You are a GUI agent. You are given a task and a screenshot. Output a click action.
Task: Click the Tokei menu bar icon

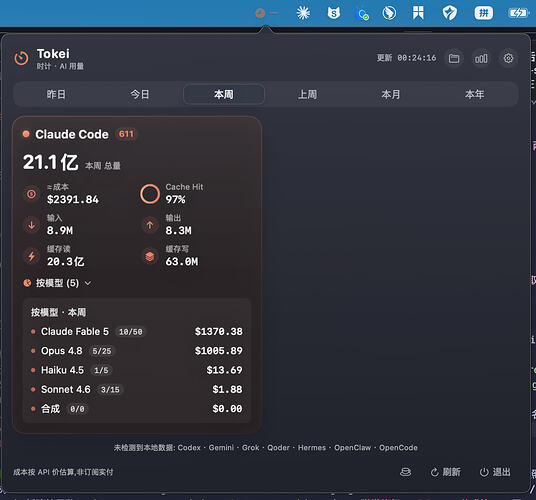click(267, 13)
